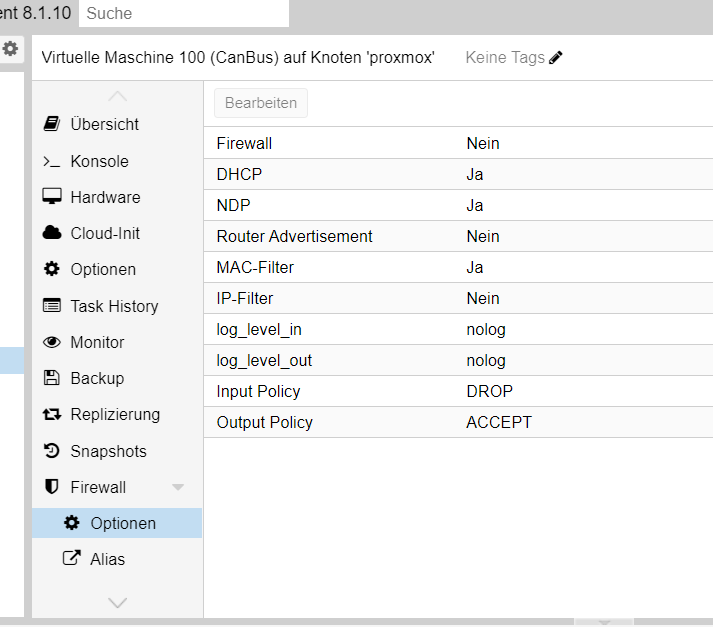The height and width of the screenshot is (627, 713).
Task: Click the Übersicht book icon
Action: [x=51, y=124]
